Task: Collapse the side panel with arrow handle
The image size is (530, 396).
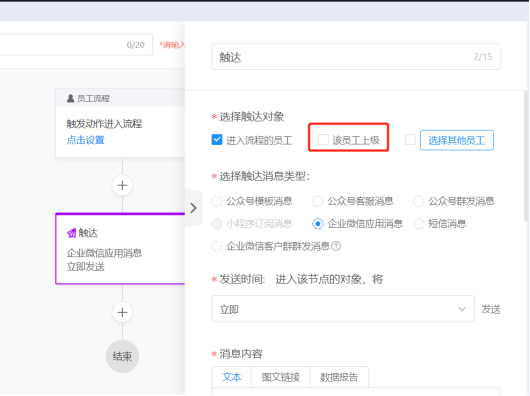Action: 193,208
